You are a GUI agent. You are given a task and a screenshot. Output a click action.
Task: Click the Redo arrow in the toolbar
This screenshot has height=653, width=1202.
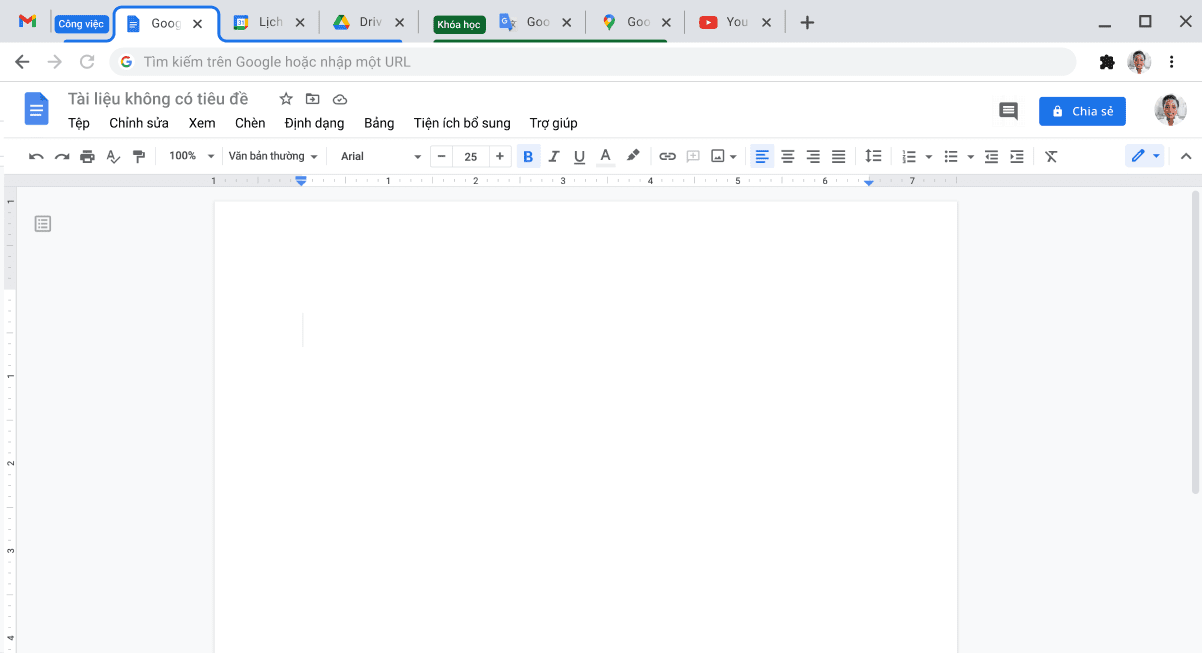pyautogui.click(x=62, y=156)
